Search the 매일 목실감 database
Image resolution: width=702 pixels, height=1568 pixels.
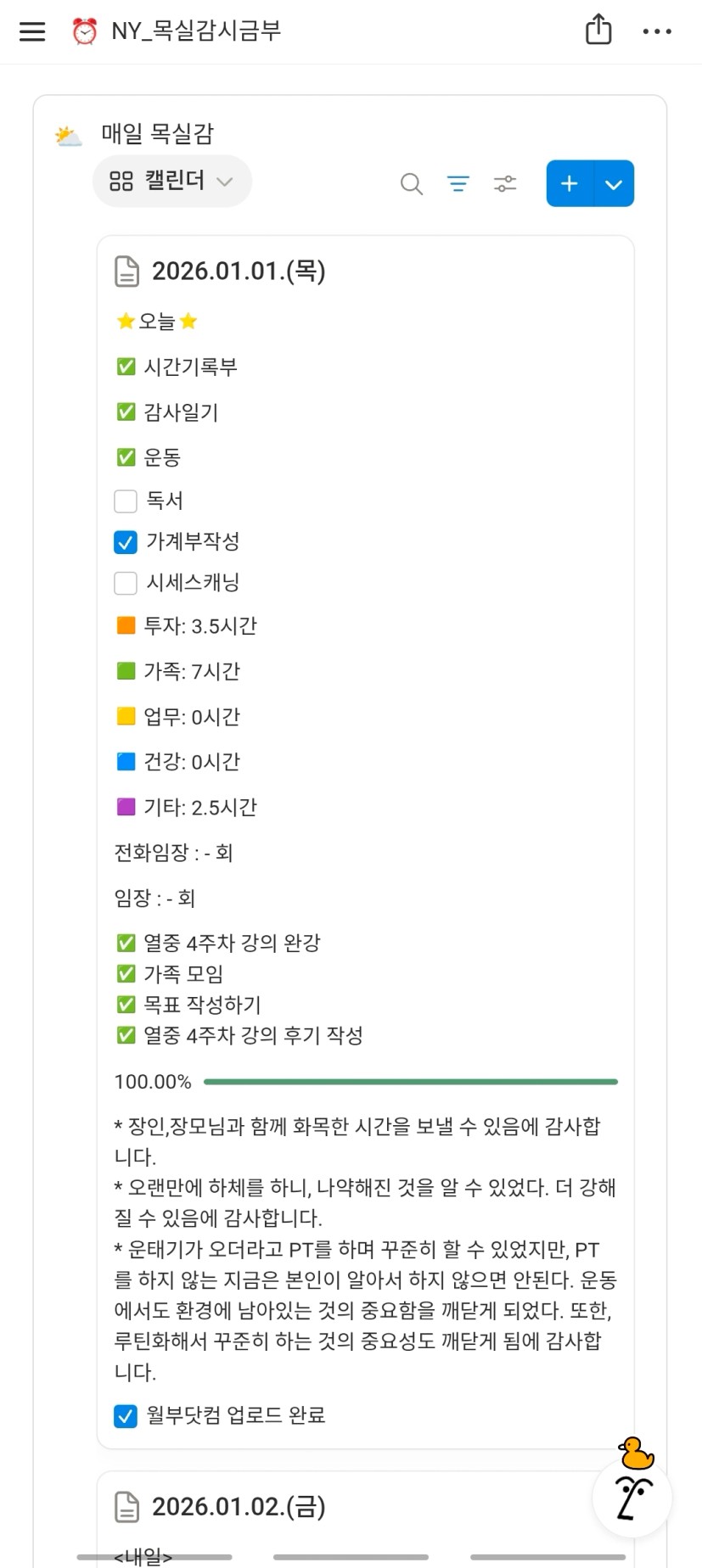[x=411, y=183]
